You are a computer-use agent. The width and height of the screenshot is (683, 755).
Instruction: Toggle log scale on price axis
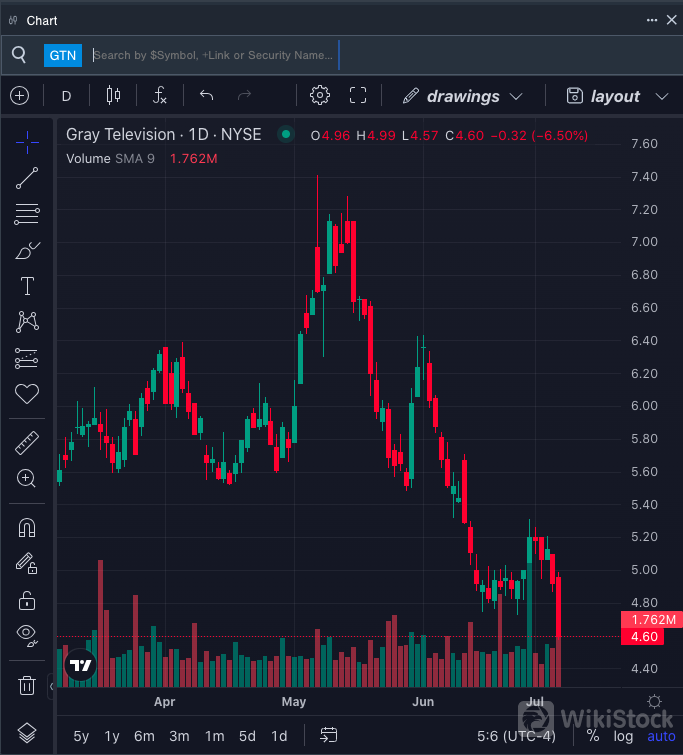tap(623, 736)
